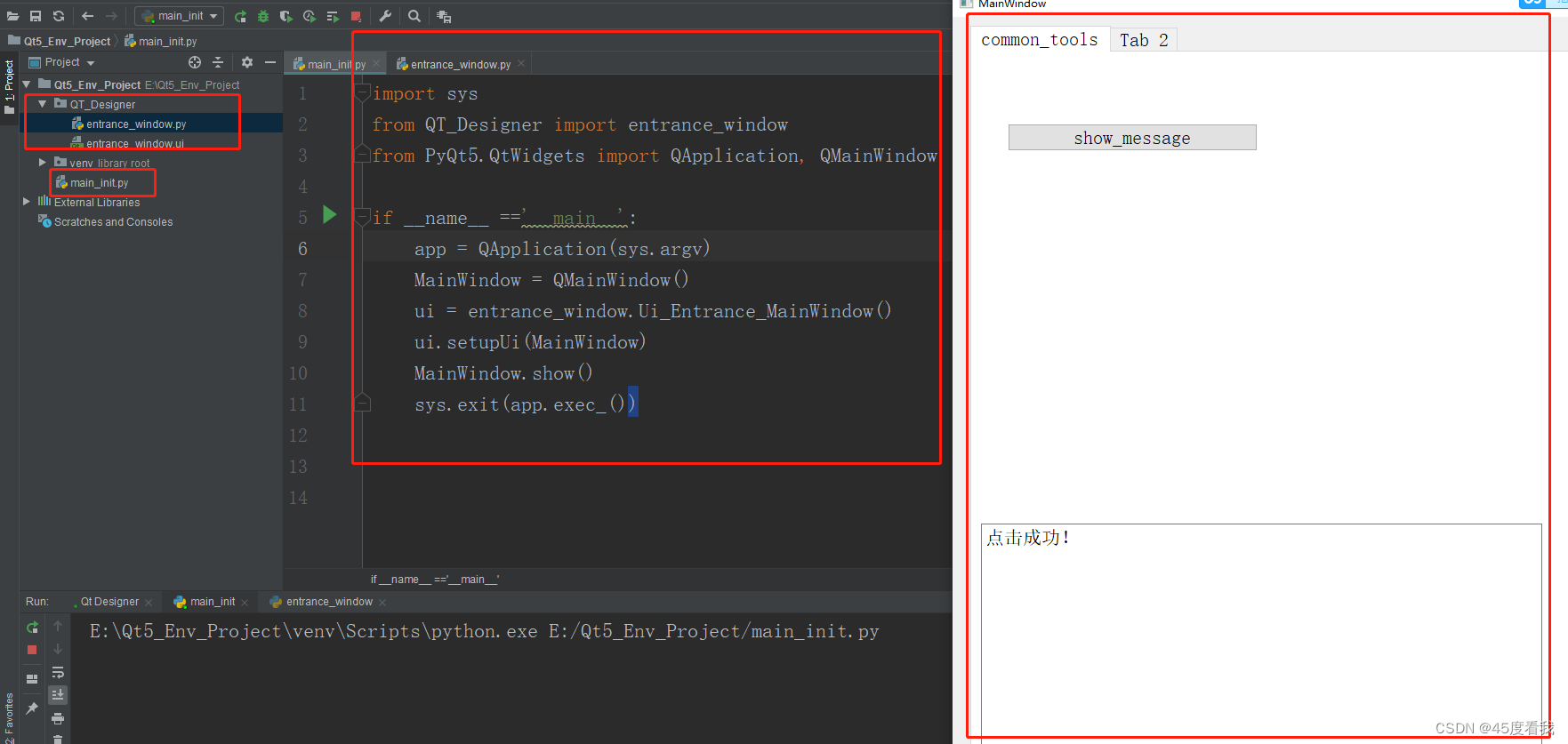Select Tab 2 in MainWindow

1144,40
